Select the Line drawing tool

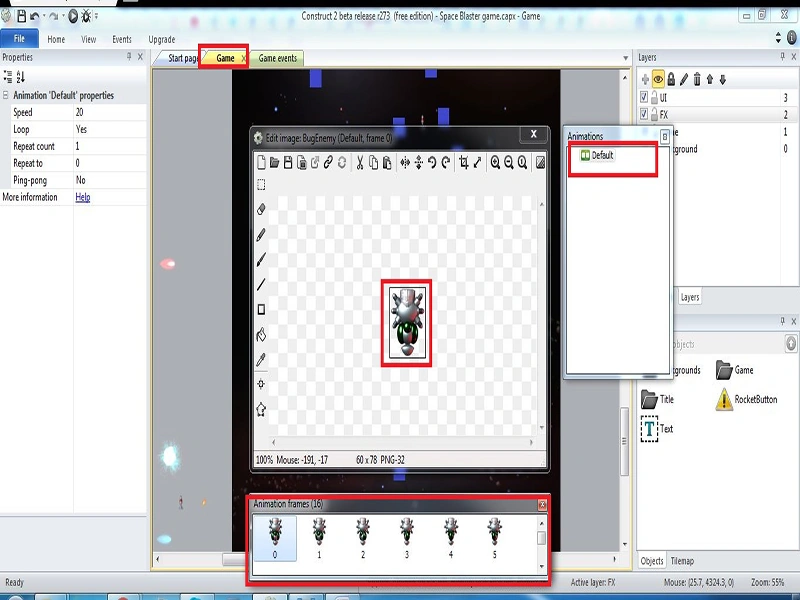(261, 284)
